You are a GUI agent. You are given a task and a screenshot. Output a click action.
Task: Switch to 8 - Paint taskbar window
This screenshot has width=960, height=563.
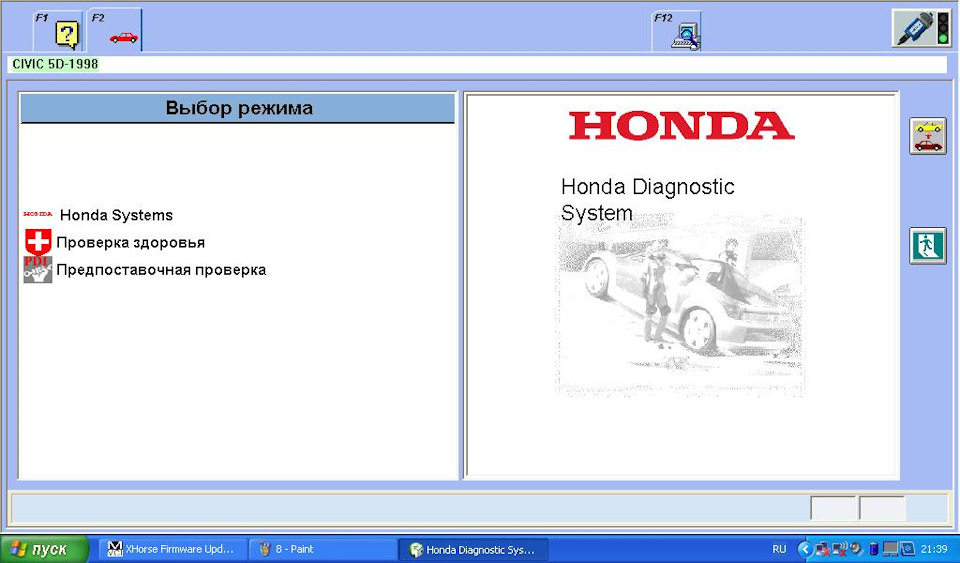click(322, 549)
